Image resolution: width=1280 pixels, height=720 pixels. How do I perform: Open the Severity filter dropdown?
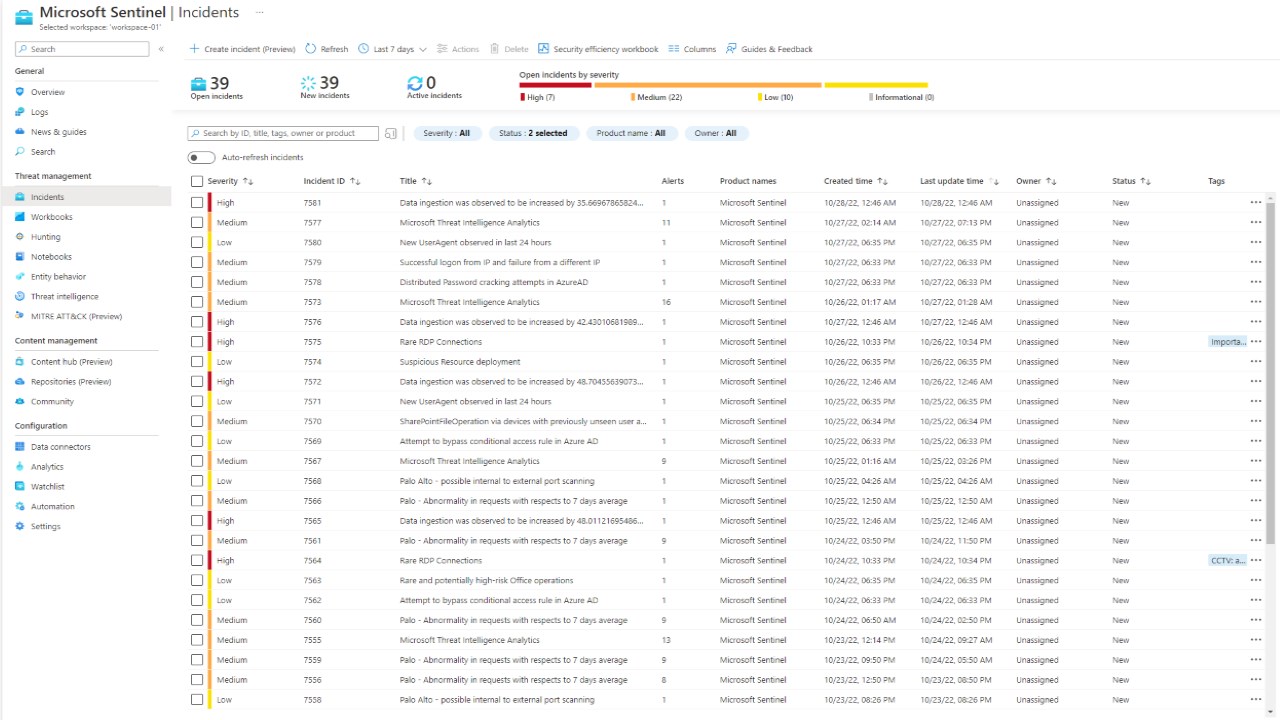[446, 133]
